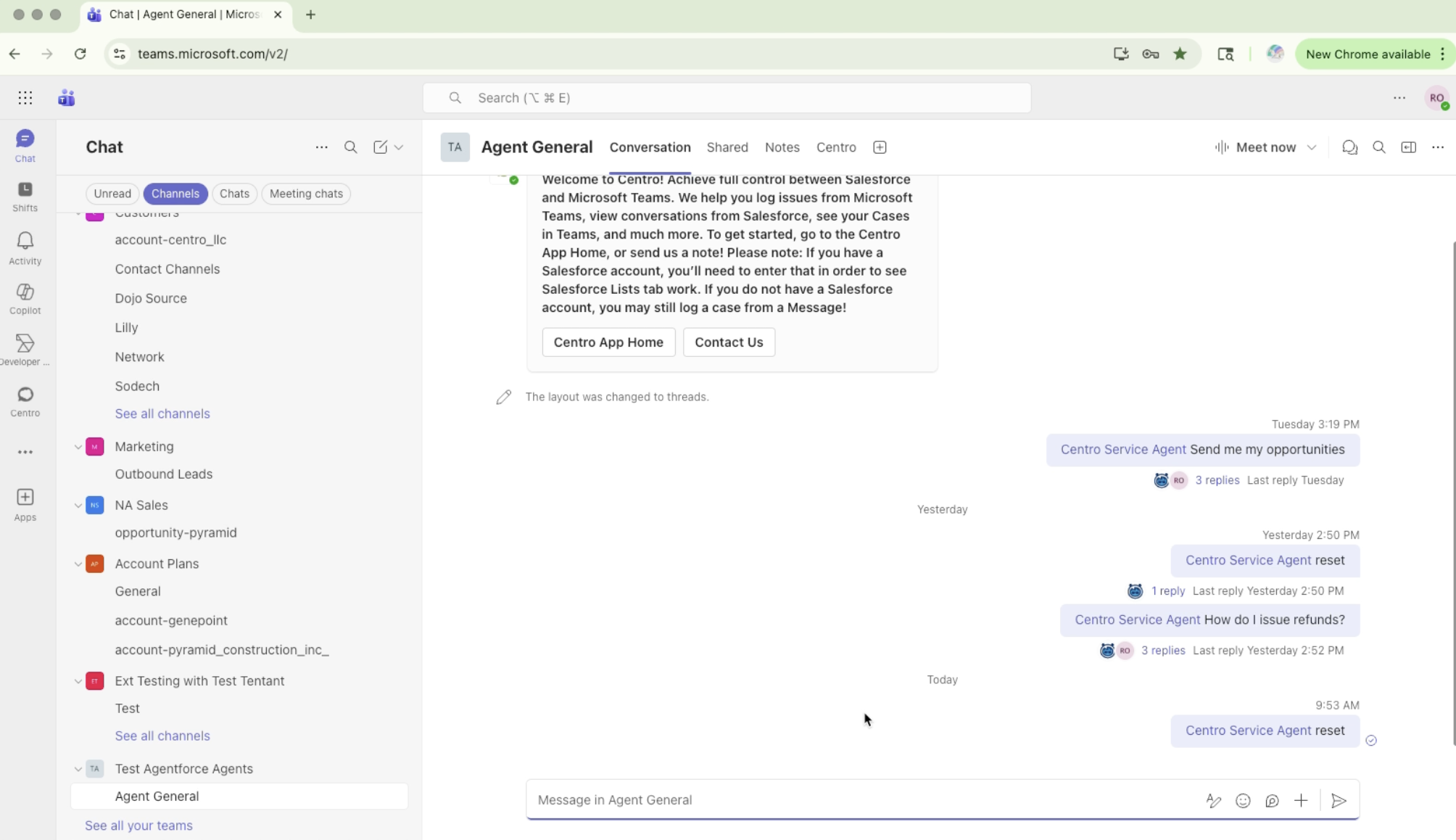Open 3 replies on opportunities message

pyautogui.click(x=1217, y=480)
